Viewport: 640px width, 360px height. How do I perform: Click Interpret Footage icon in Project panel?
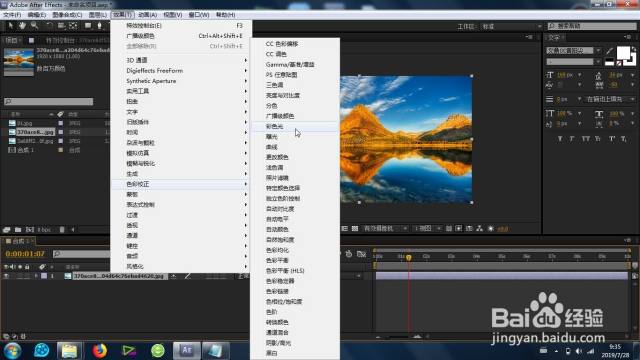point(7,230)
